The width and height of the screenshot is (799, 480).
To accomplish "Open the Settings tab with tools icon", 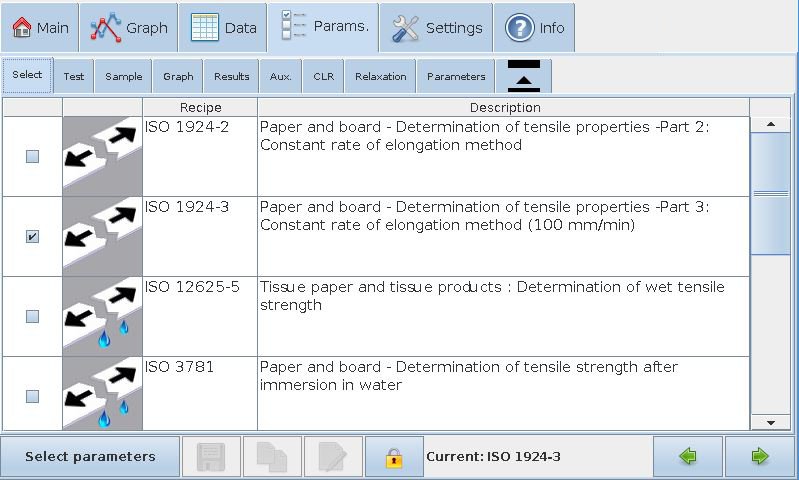I will pos(437,28).
